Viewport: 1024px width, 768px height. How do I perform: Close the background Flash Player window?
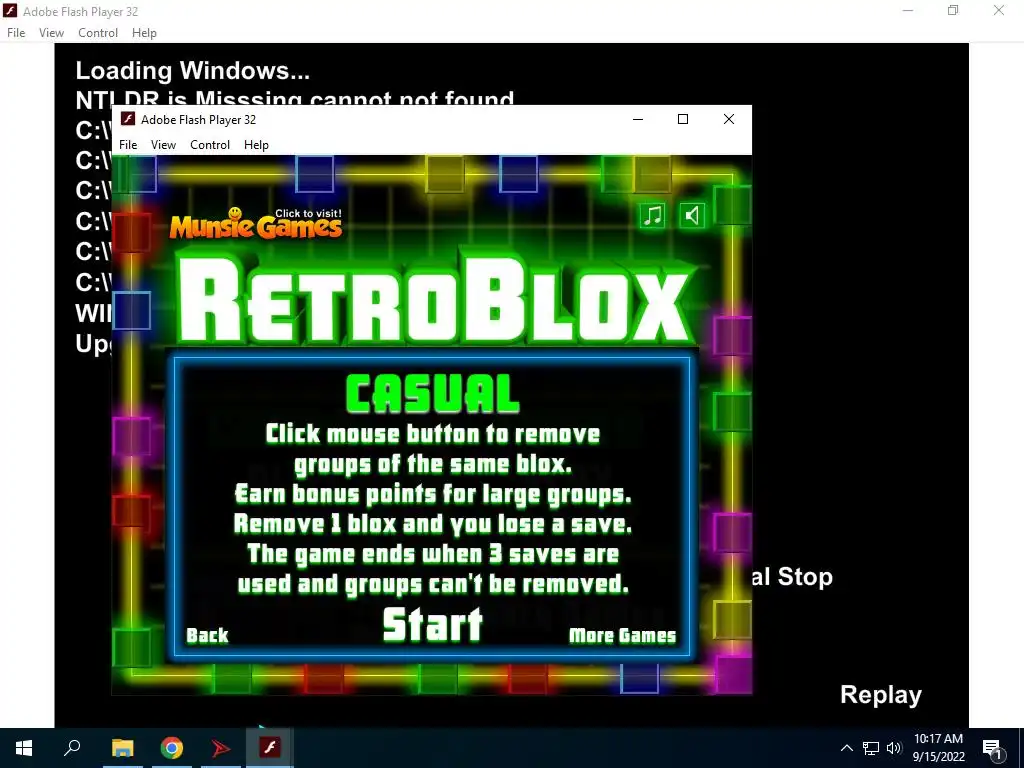click(x=999, y=10)
